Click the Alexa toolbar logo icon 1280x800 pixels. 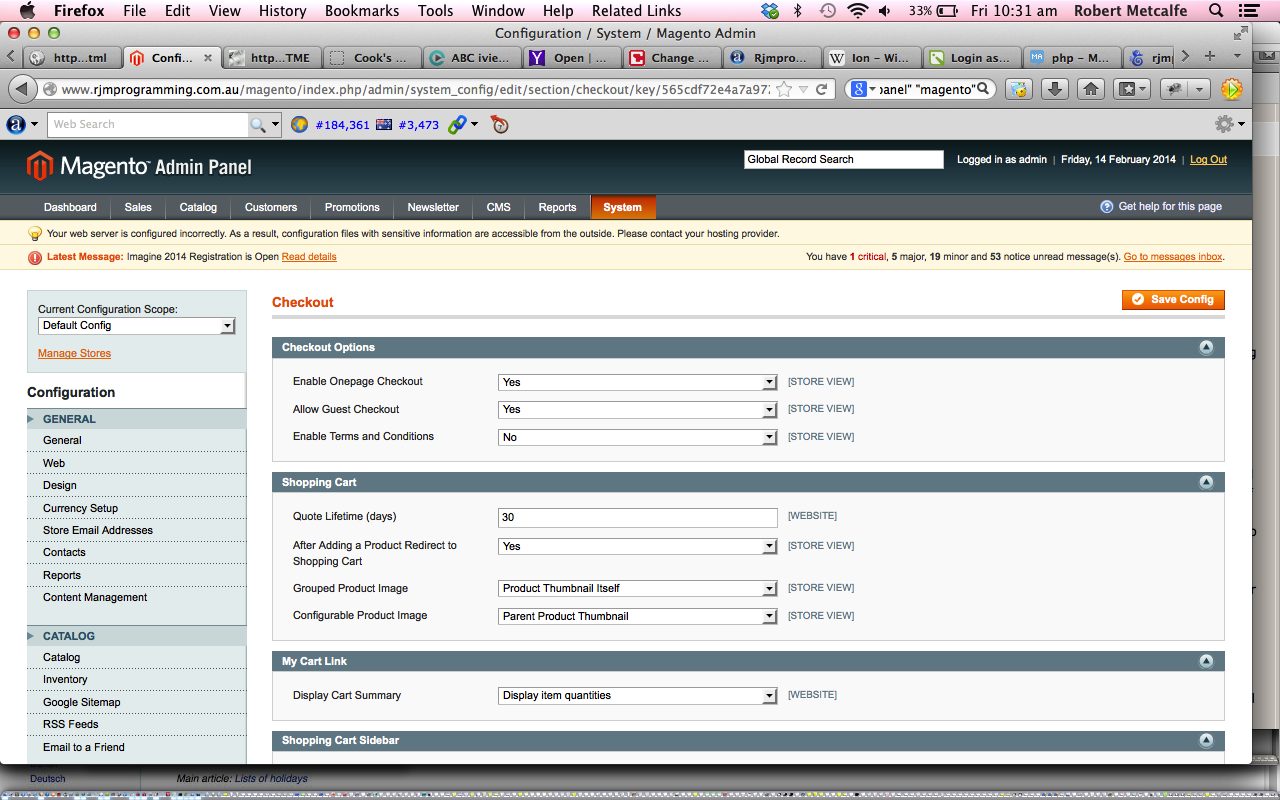click(16, 125)
